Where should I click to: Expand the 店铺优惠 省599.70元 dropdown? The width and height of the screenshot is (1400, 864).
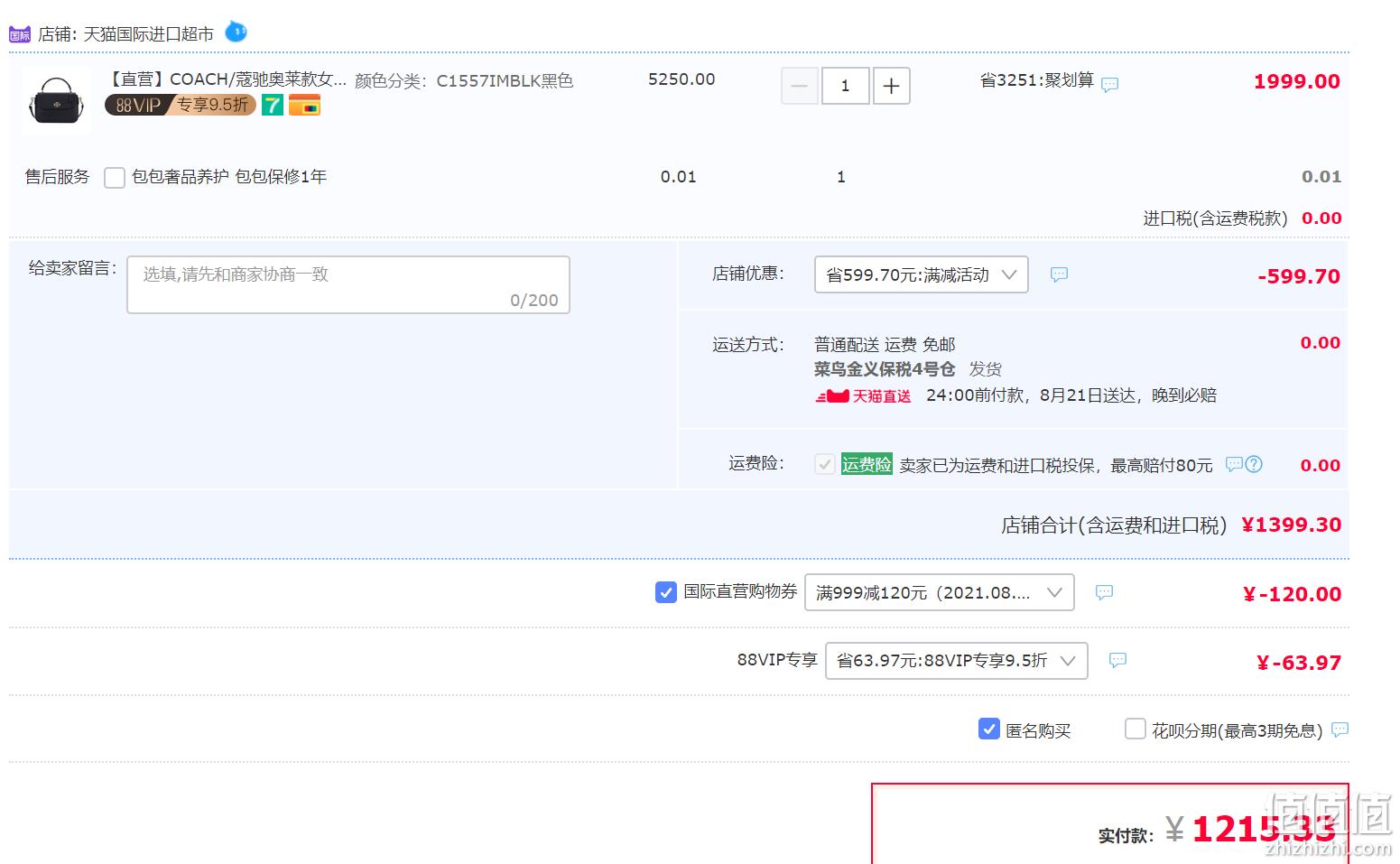click(922, 274)
